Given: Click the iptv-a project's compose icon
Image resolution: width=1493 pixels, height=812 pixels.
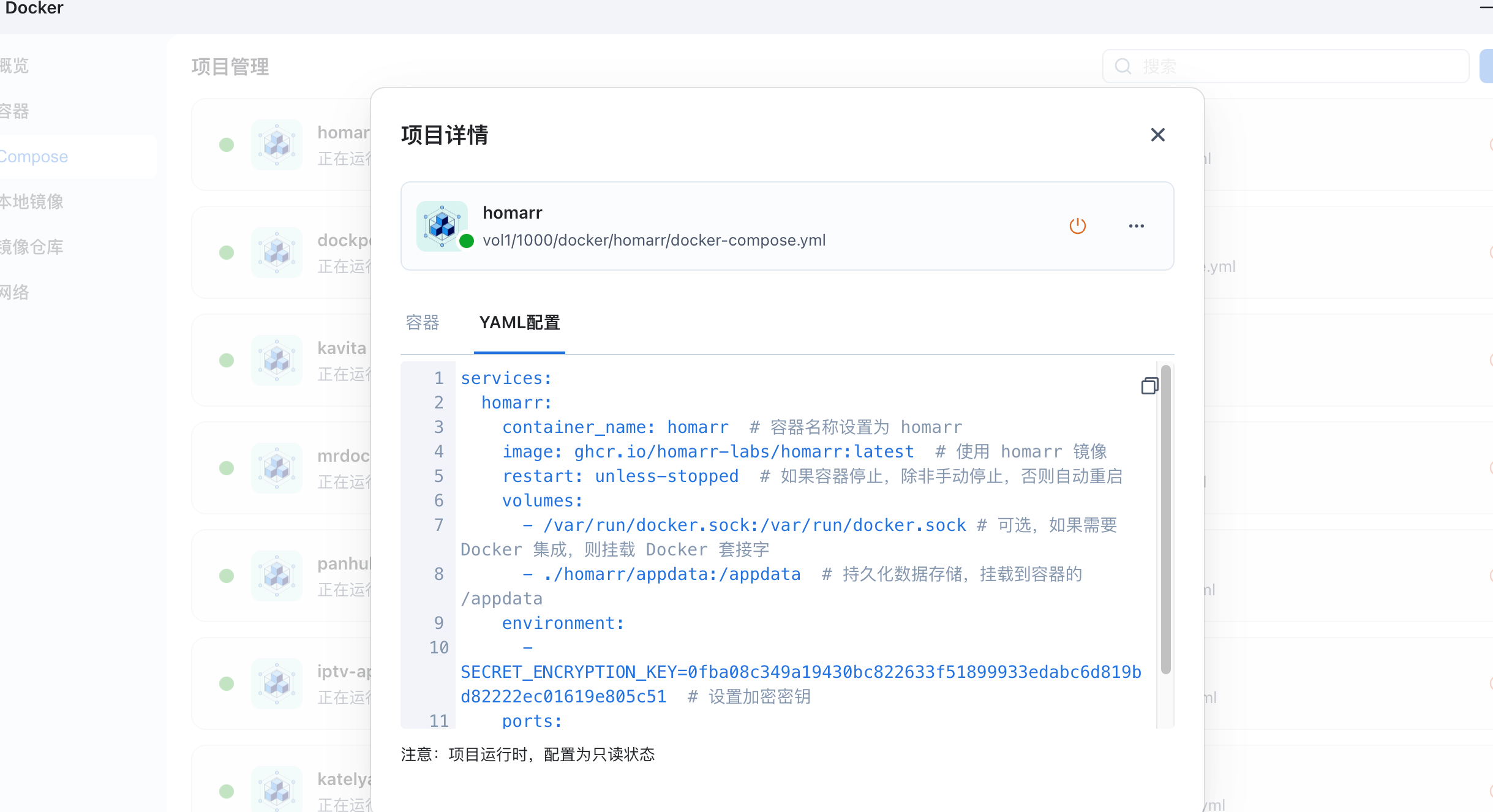Looking at the screenshot, I should pyautogui.click(x=277, y=683).
